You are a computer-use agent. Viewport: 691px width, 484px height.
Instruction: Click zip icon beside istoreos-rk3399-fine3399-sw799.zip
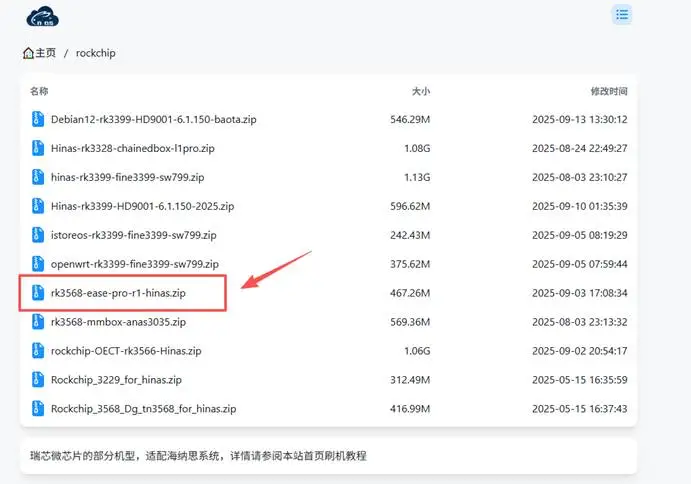point(38,235)
